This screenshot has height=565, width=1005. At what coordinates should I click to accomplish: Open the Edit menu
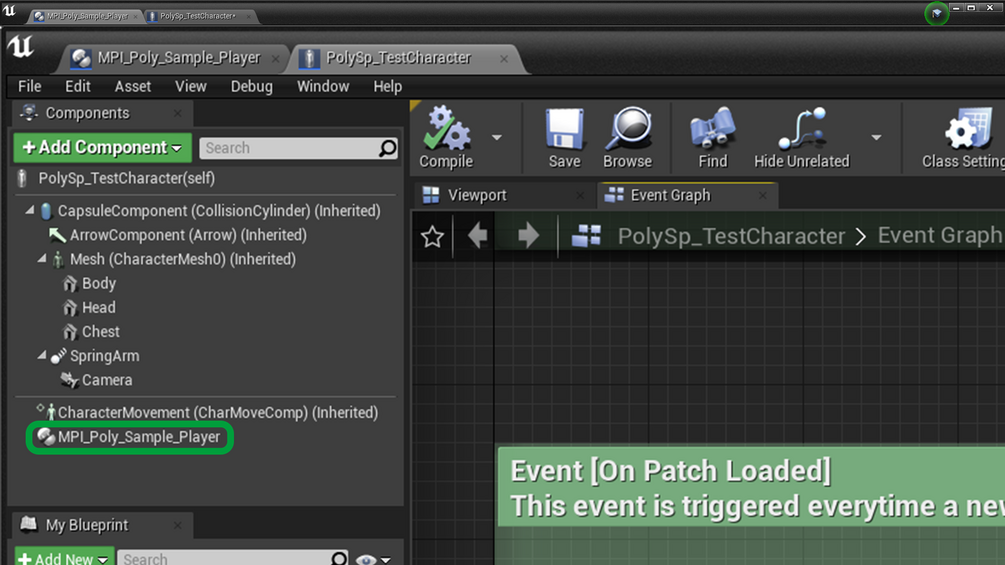[x=78, y=86]
